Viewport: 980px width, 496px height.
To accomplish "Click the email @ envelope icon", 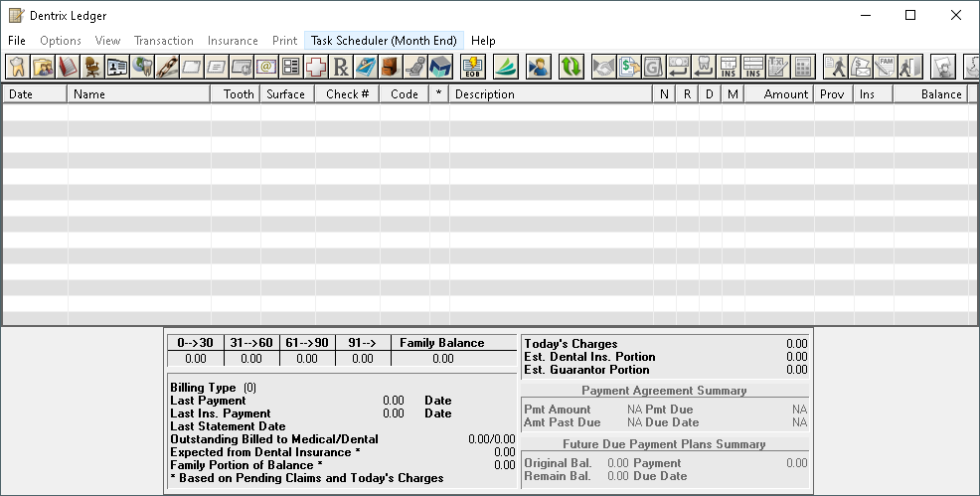I will click(x=266, y=67).
